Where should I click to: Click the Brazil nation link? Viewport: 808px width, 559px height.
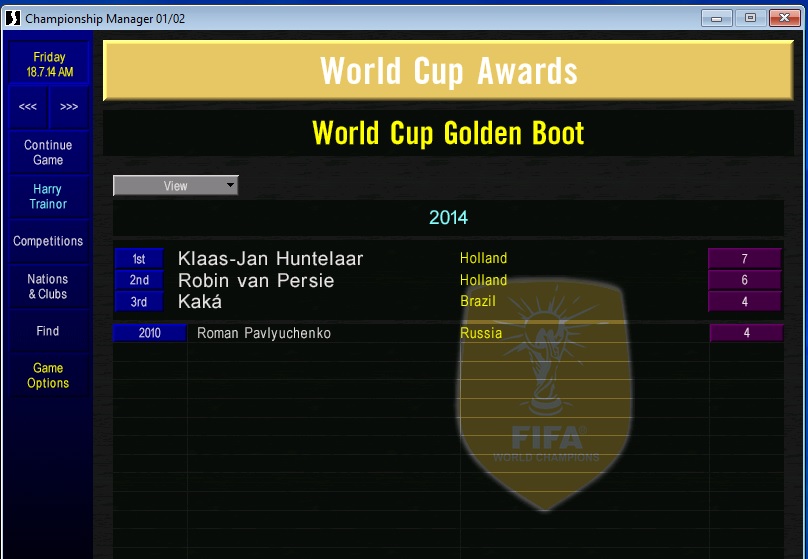tap(478, 301)
